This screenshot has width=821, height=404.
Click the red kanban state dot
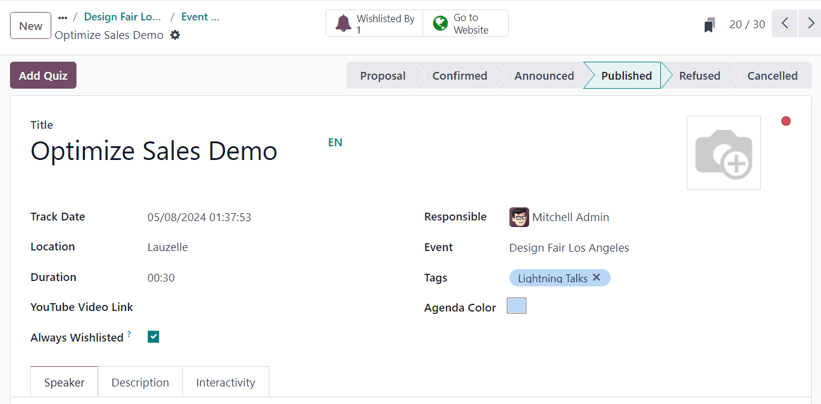click(x=786, y=121)
